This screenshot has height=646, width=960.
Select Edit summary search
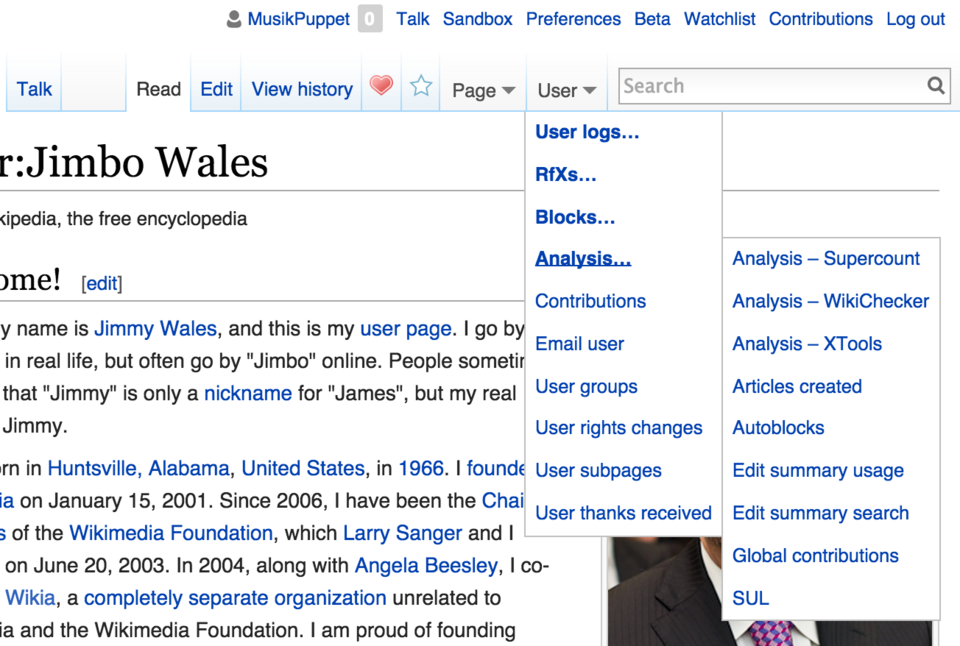point(820,513)
